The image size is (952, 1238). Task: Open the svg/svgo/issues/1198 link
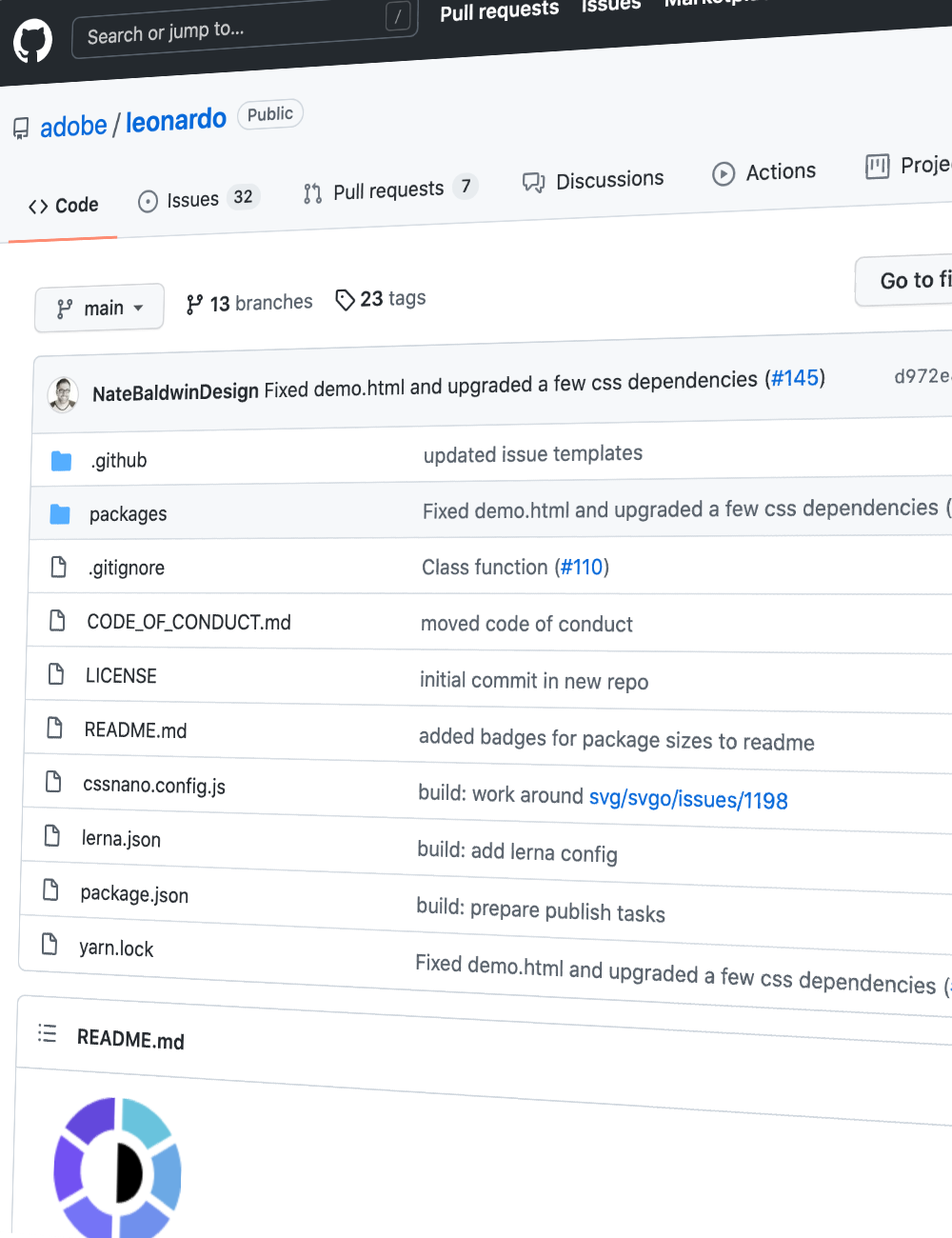(688, 799)
